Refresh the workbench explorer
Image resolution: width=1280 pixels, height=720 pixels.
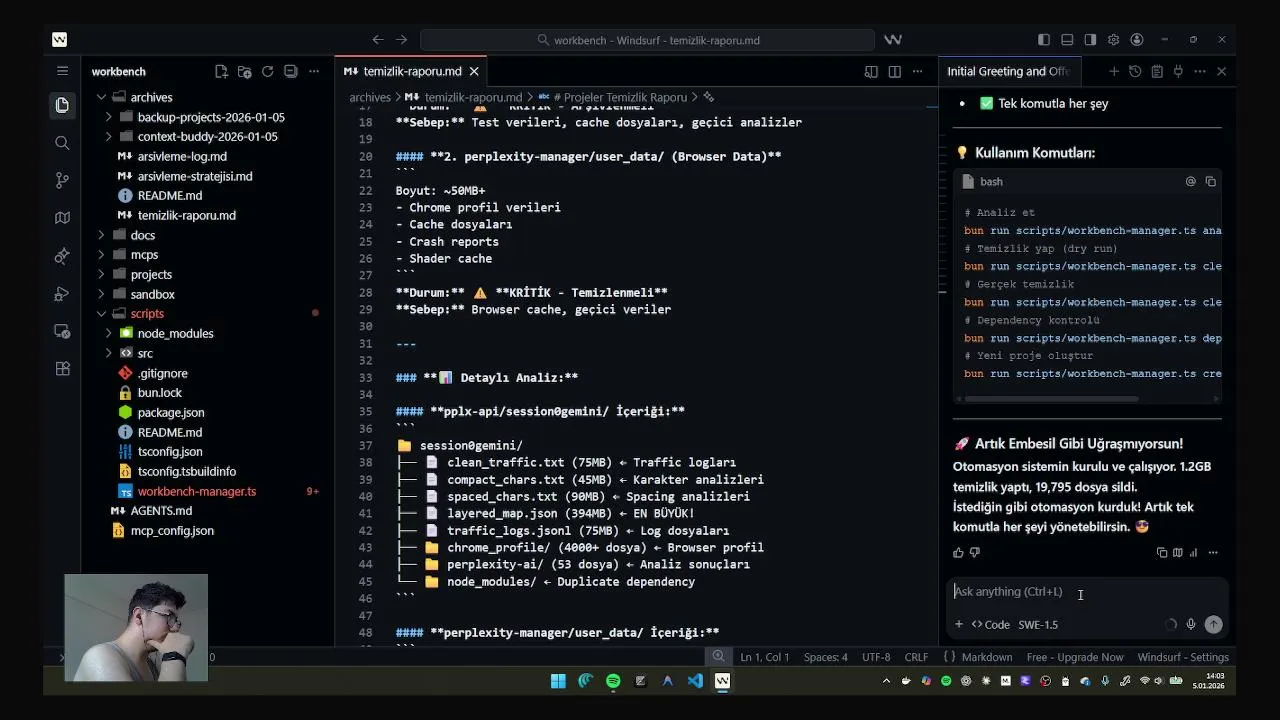tap(267, 71)
